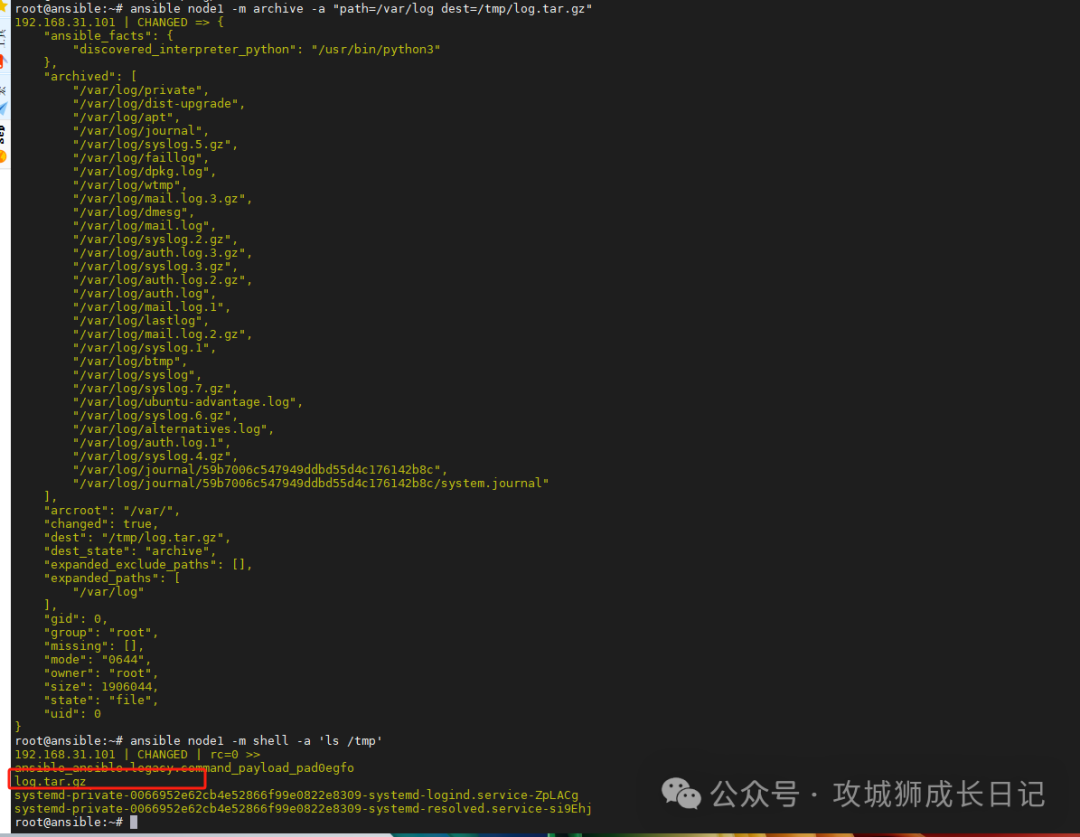Click the 'owner': 'root' line
The width and height of the screenshot is (1080, 837).
[101, 673]
